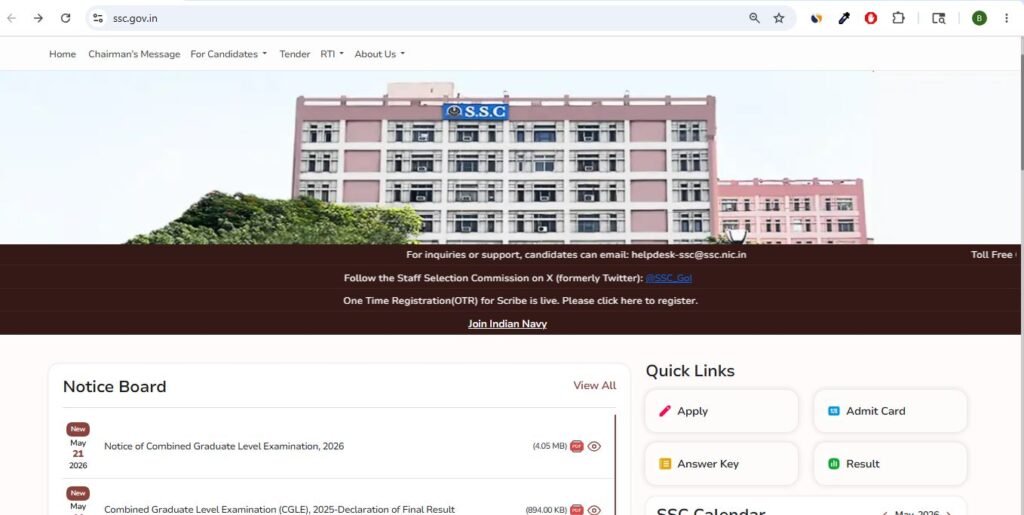Image resolution: width=1024 pixels, height=515 pixels.
Task: Open Chrome's three-dot menu
Action: click(1006, 18)
